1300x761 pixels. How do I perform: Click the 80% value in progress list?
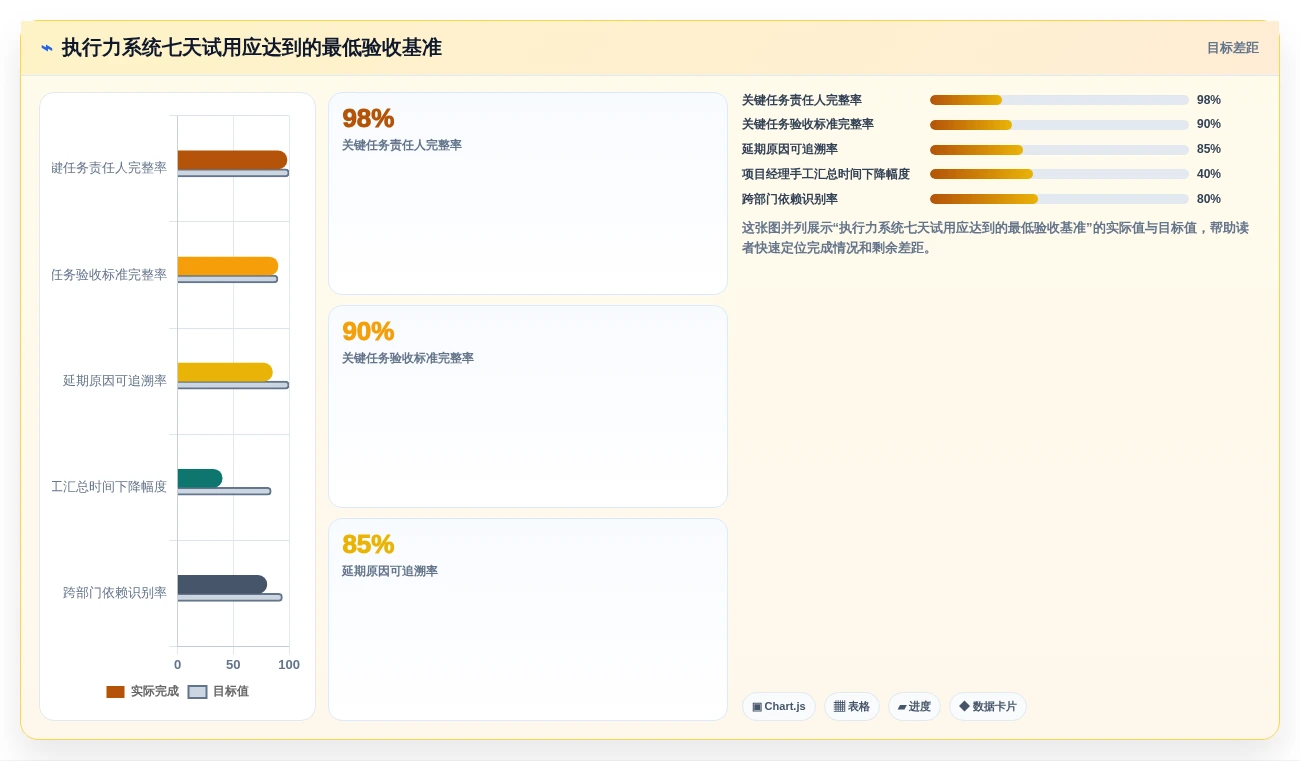click(x=1208, y=199)
